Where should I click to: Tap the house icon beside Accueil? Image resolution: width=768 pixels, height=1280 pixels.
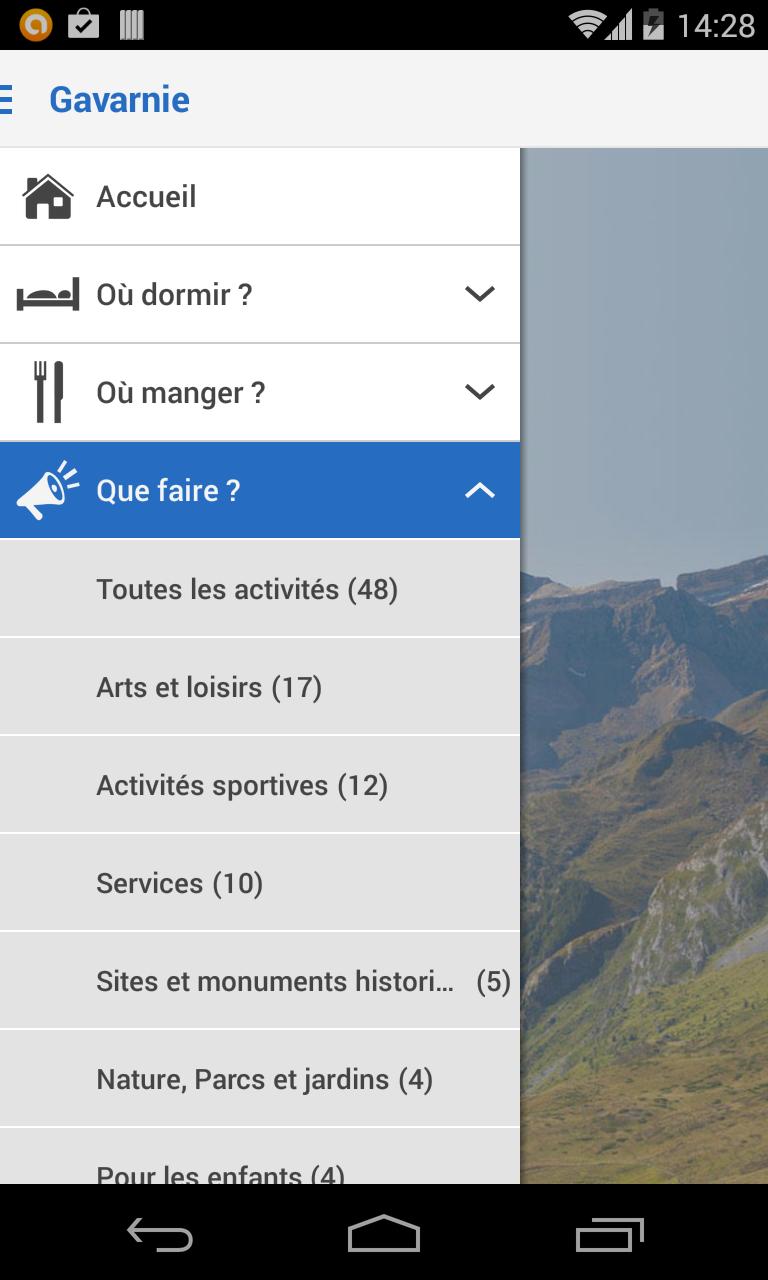click(x=47, y=197)
